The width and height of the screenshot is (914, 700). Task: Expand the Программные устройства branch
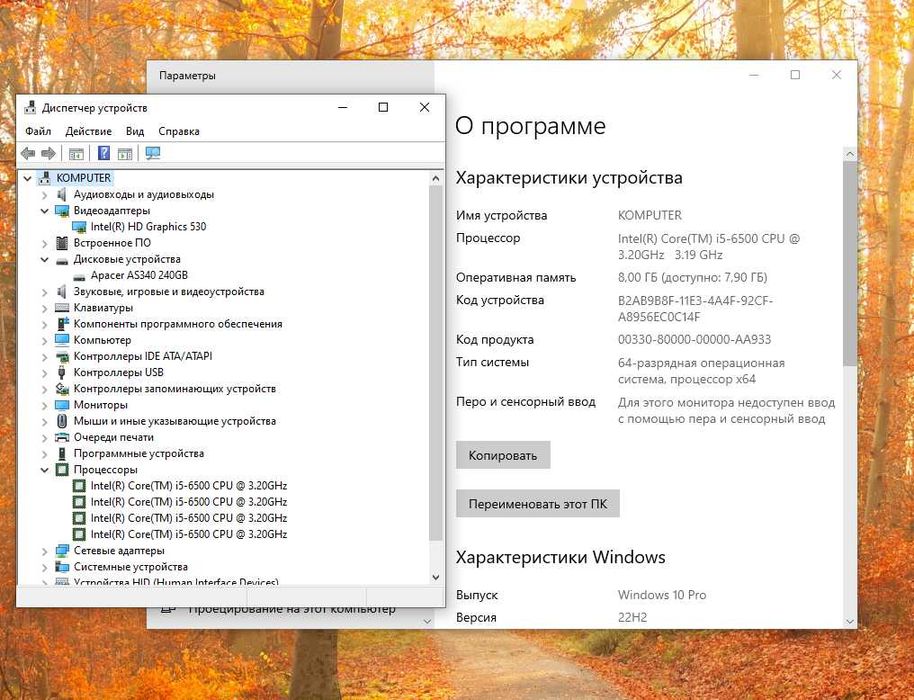[45, 453]
